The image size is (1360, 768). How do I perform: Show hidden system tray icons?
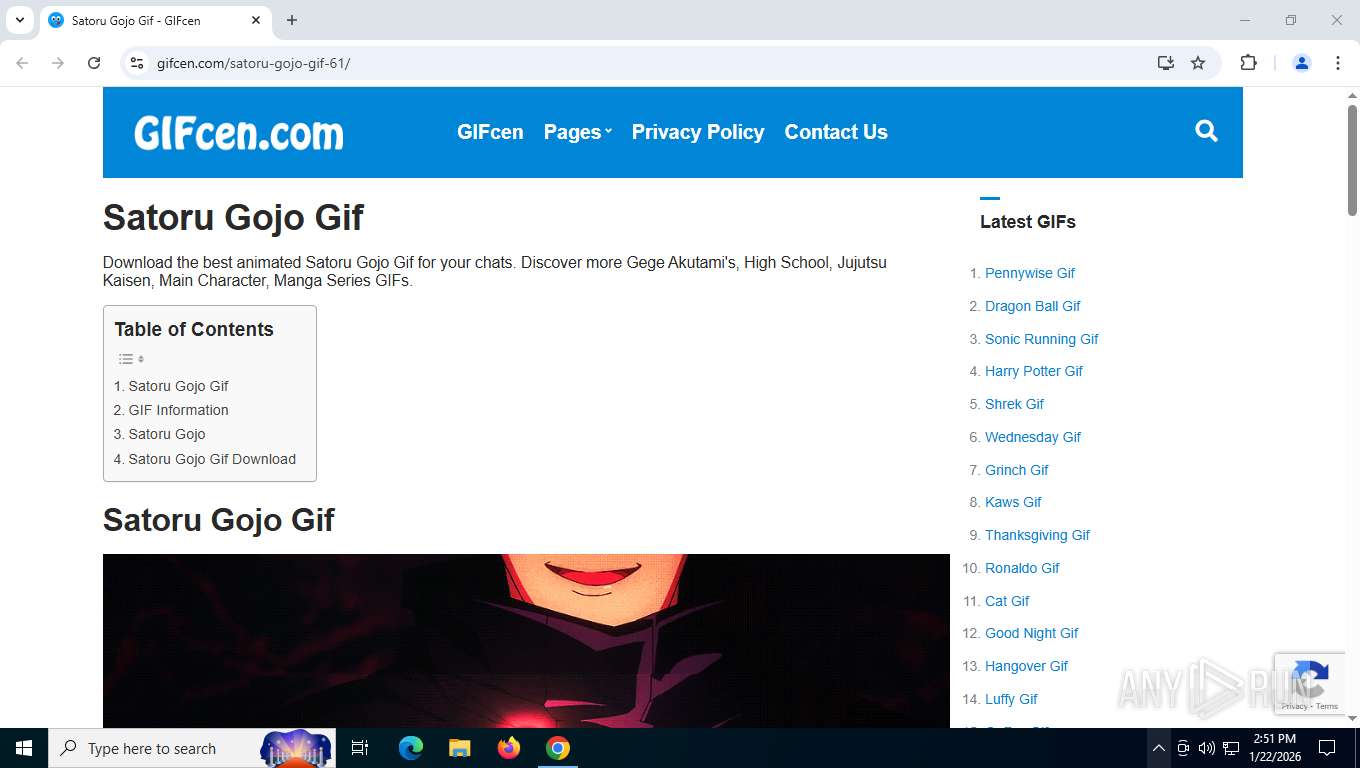tap(1158, 748)
